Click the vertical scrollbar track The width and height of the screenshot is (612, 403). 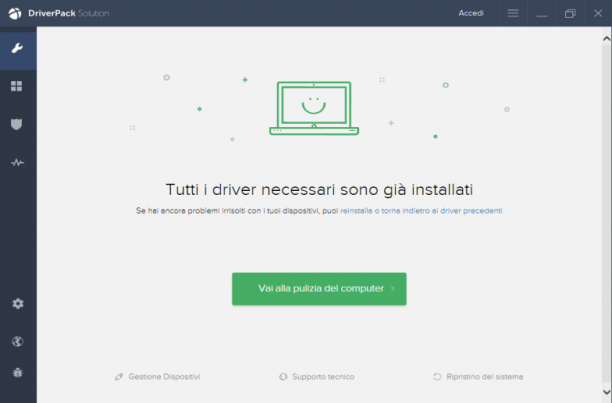606,215
